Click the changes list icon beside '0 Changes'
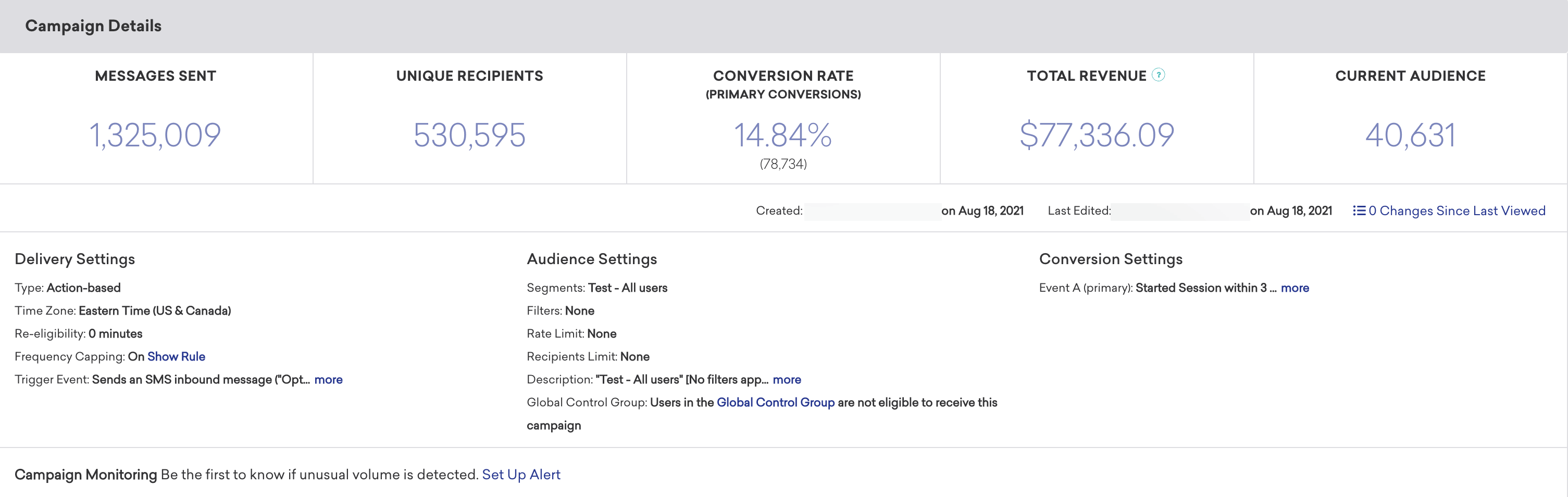This screenshot has width=1568, height=497. (x=1359, y=211)
